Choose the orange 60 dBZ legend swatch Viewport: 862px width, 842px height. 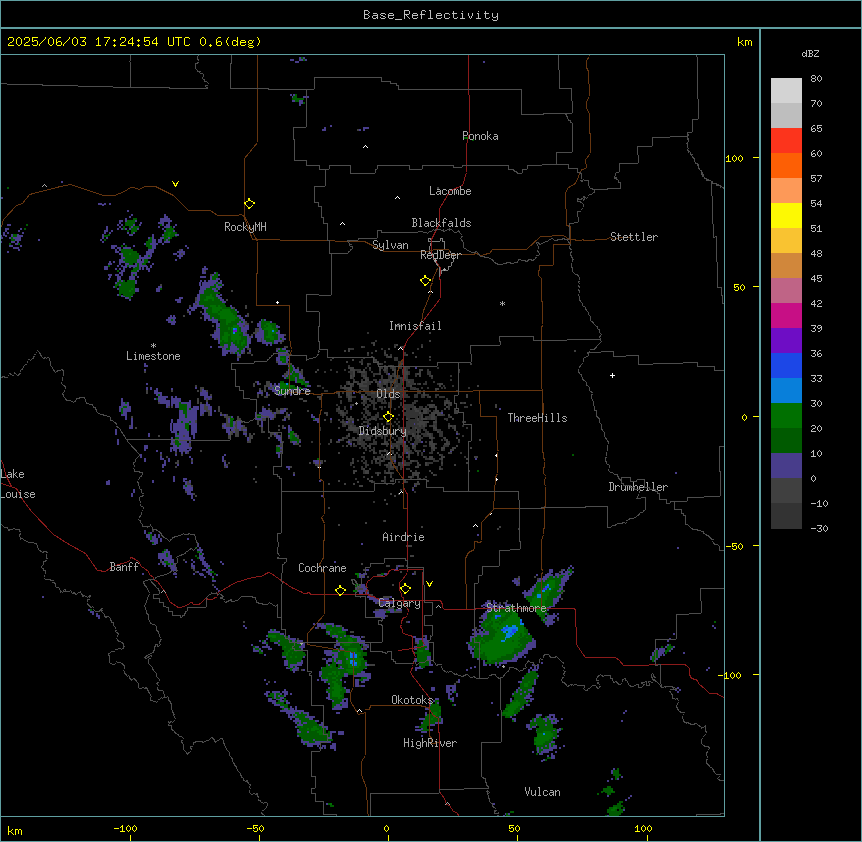tap(786, 165)
